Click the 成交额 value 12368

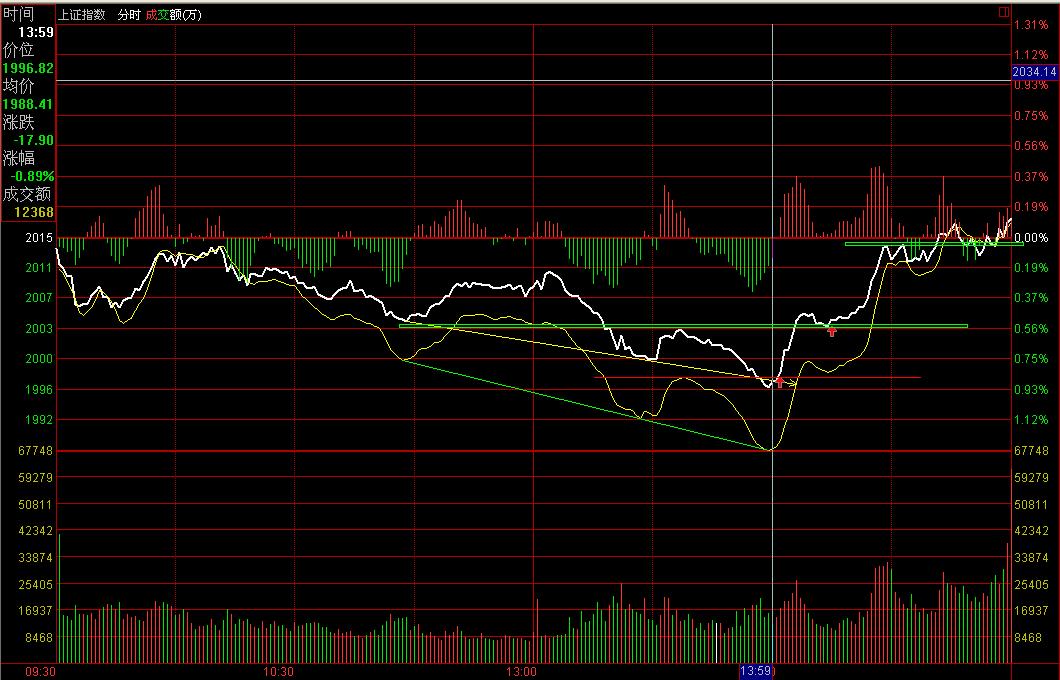coord(34,212)
